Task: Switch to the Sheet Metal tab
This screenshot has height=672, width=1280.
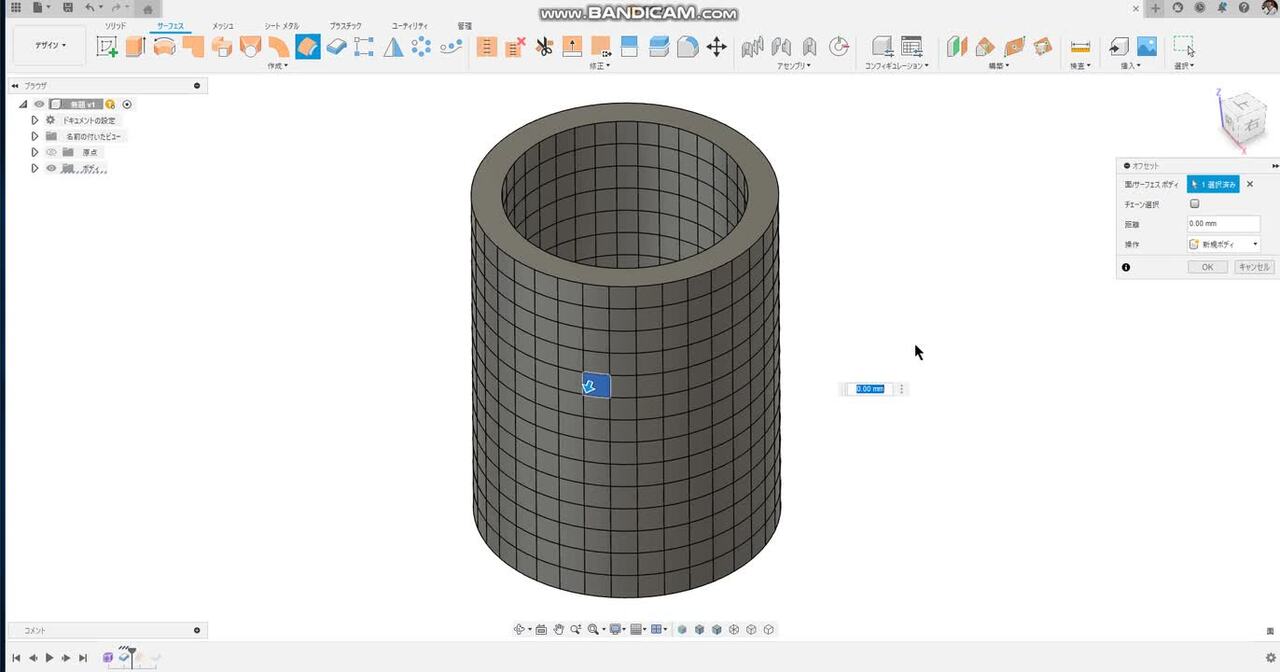Action: [281, 25]
